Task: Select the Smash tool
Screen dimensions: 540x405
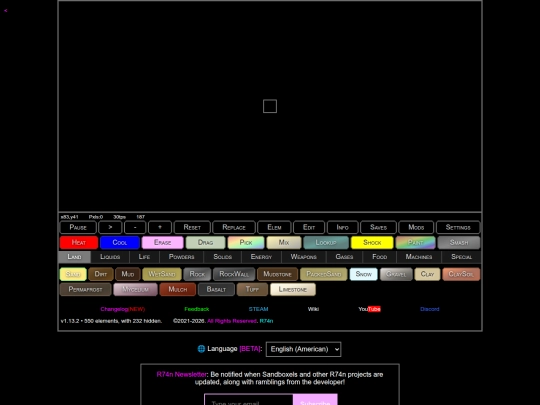Action: 459,242
